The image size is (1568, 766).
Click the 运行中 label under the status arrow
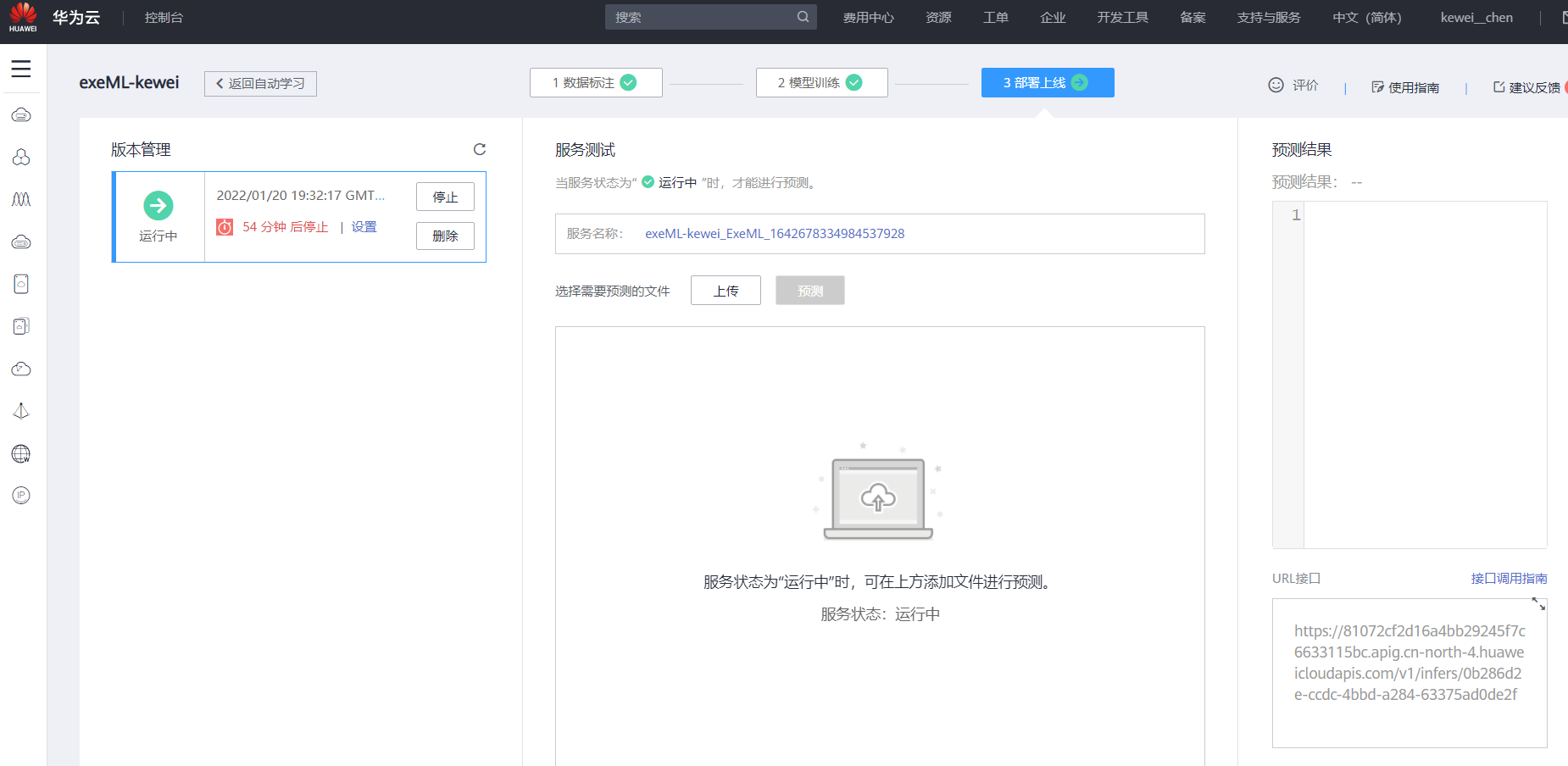[158, 236]
